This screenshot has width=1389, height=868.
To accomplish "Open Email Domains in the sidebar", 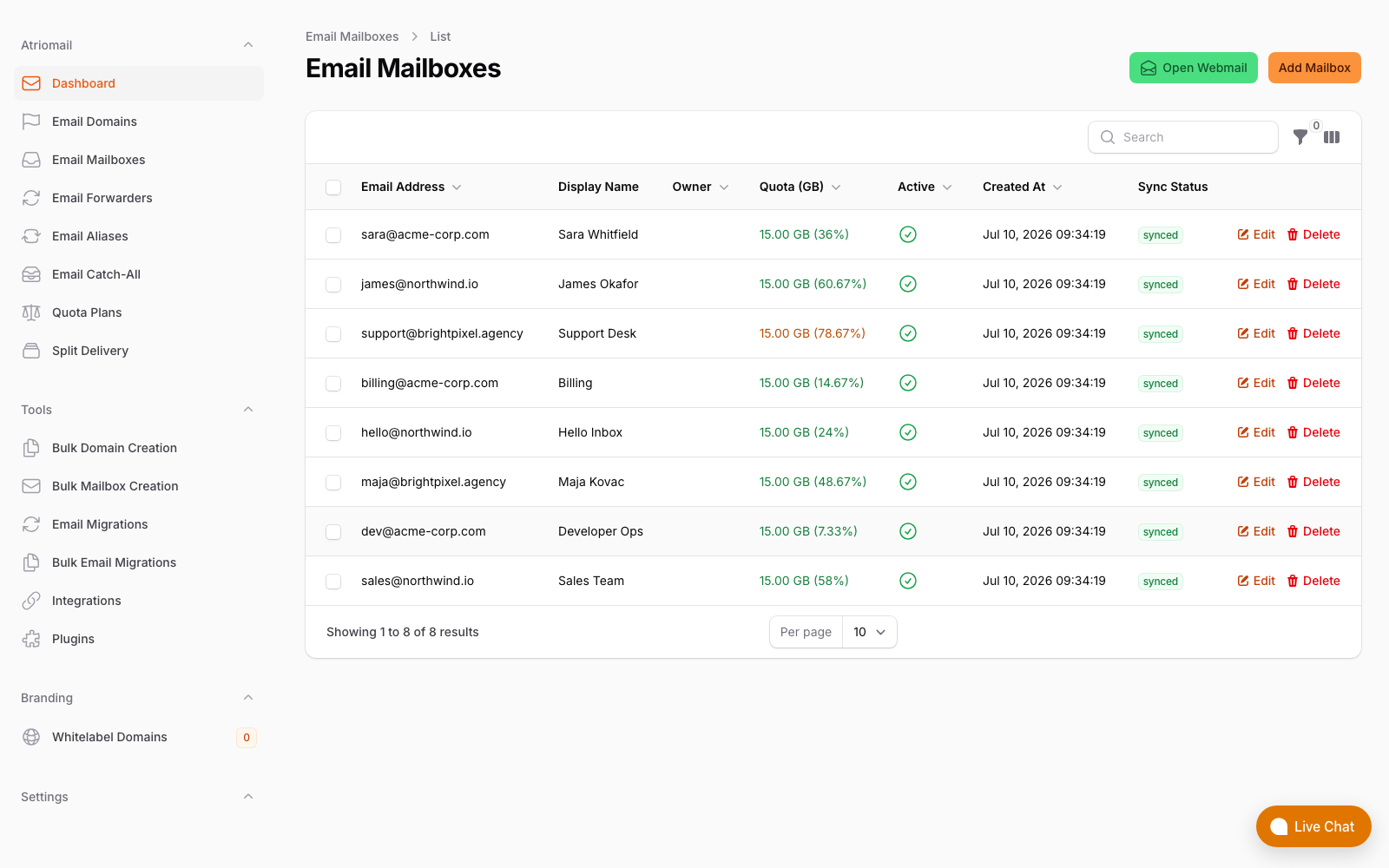I will click(139, 122).
